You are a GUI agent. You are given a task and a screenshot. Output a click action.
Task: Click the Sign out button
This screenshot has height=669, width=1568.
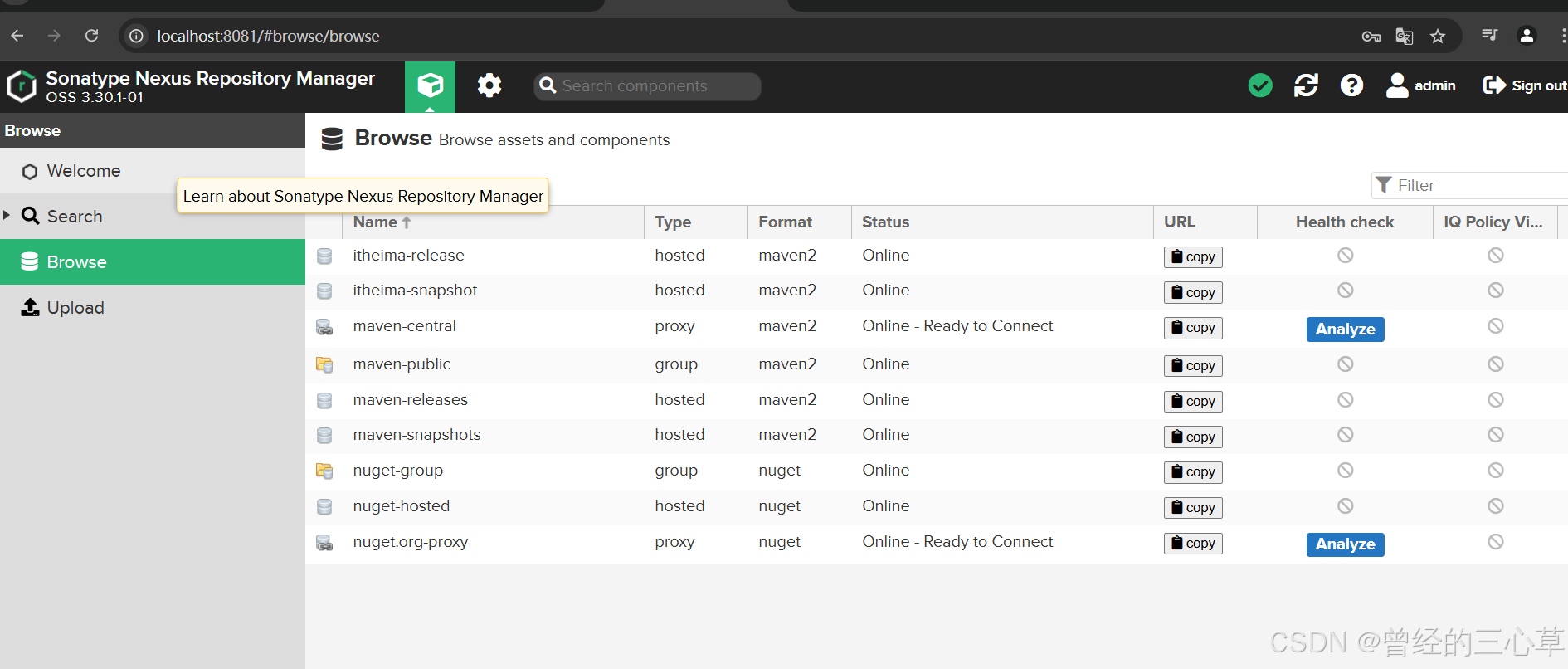[x=1525, y=85]
